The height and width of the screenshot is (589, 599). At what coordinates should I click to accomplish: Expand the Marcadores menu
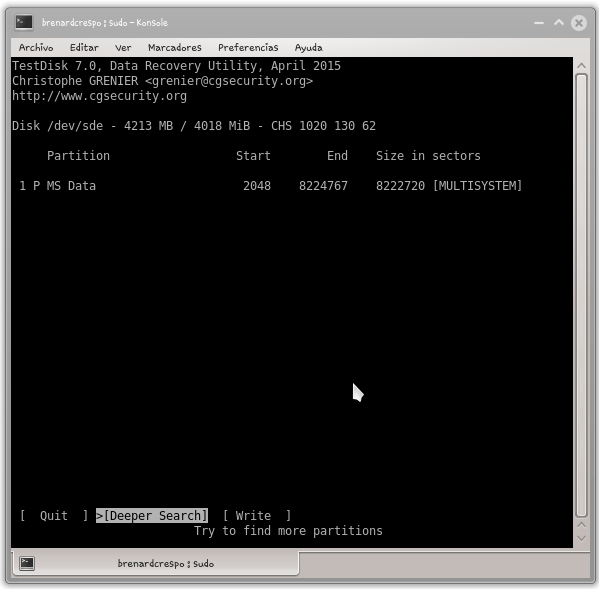[x=175, y=47]
